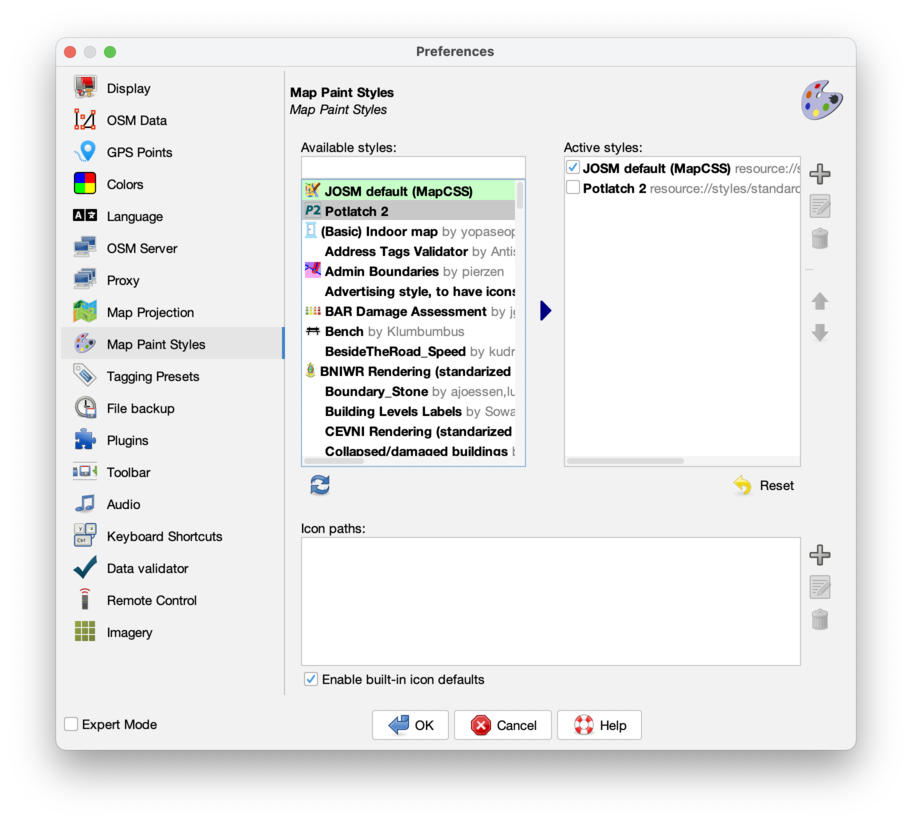Open the Imagery preferences section
This screenshot has height=824, width=912.
click(129, 632)
